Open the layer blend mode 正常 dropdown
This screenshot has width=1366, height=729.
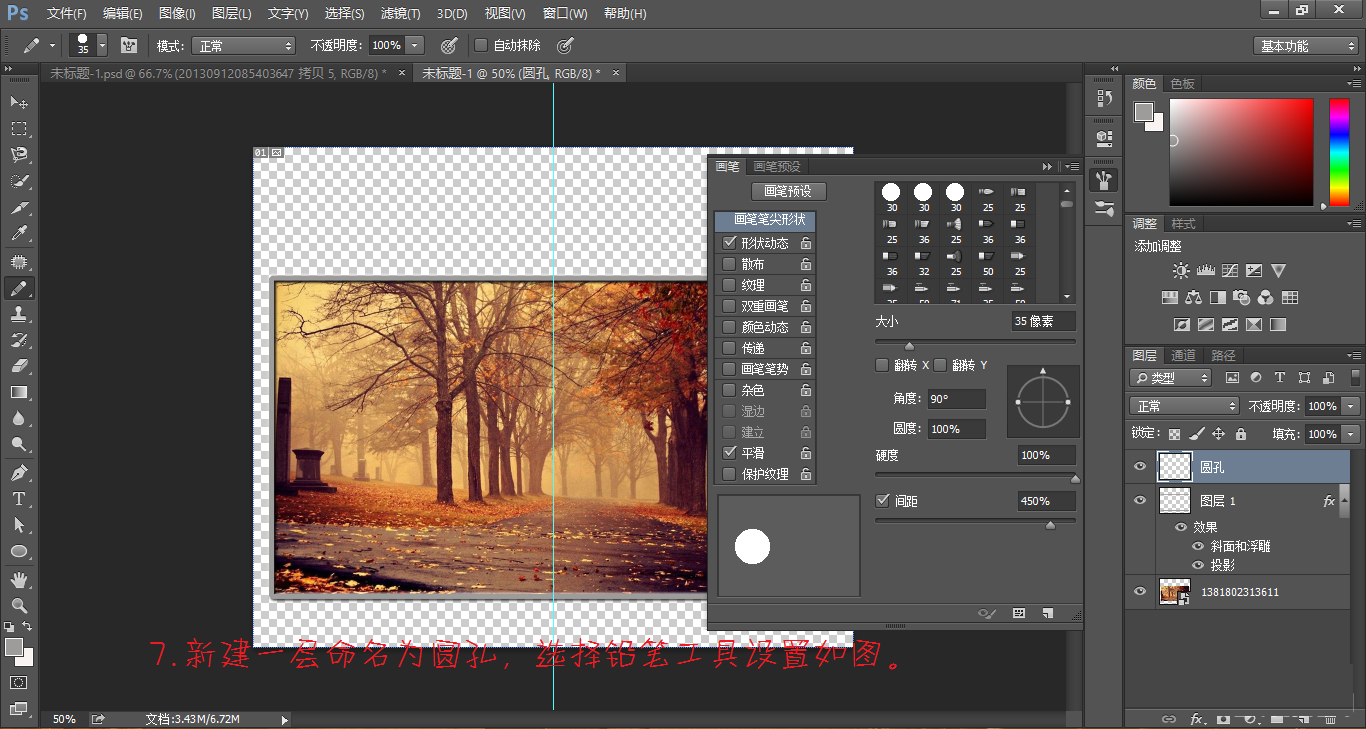(1184, 406)
